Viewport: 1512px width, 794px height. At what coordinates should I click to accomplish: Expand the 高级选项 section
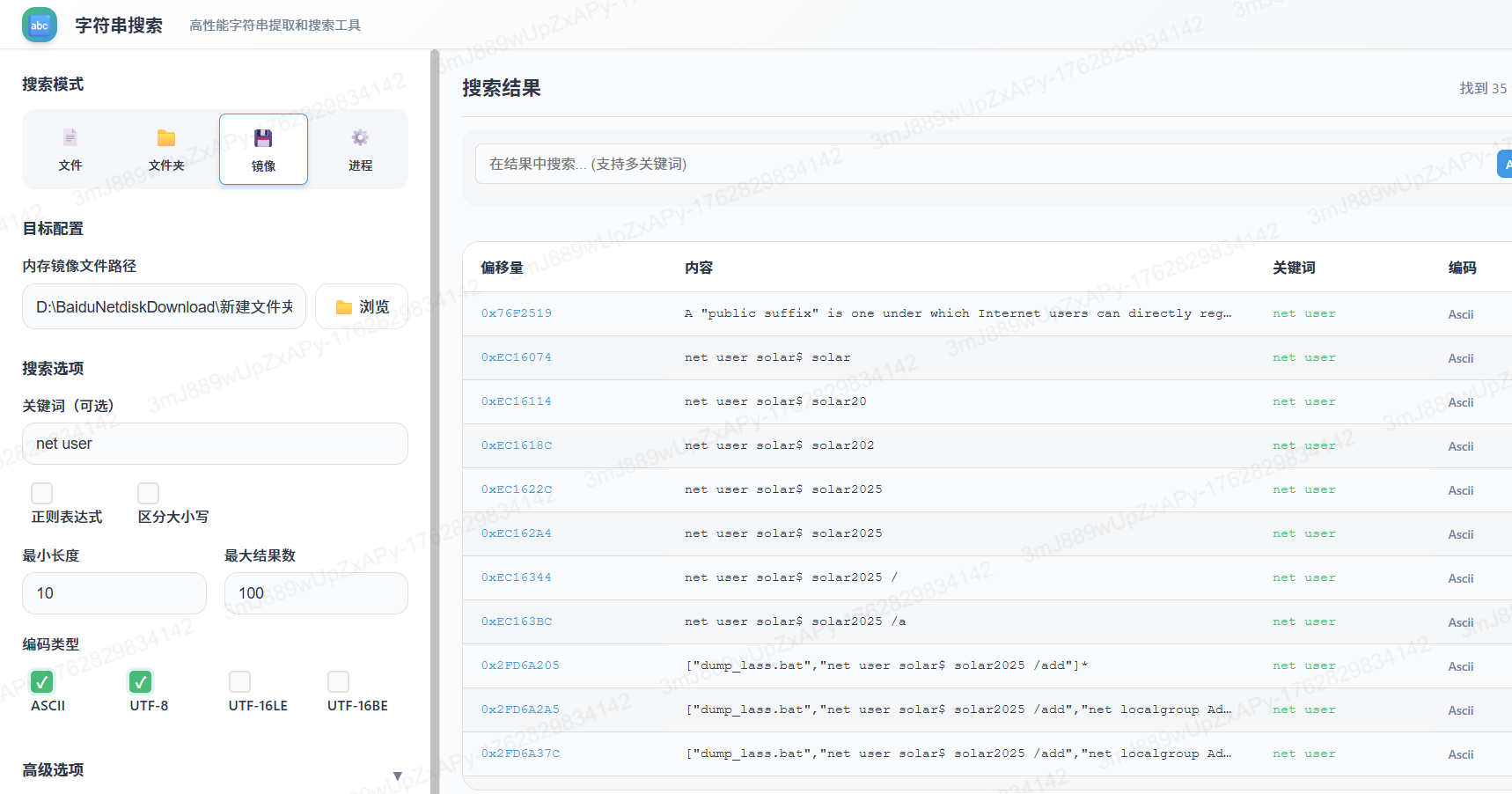[x=215, y=770]
